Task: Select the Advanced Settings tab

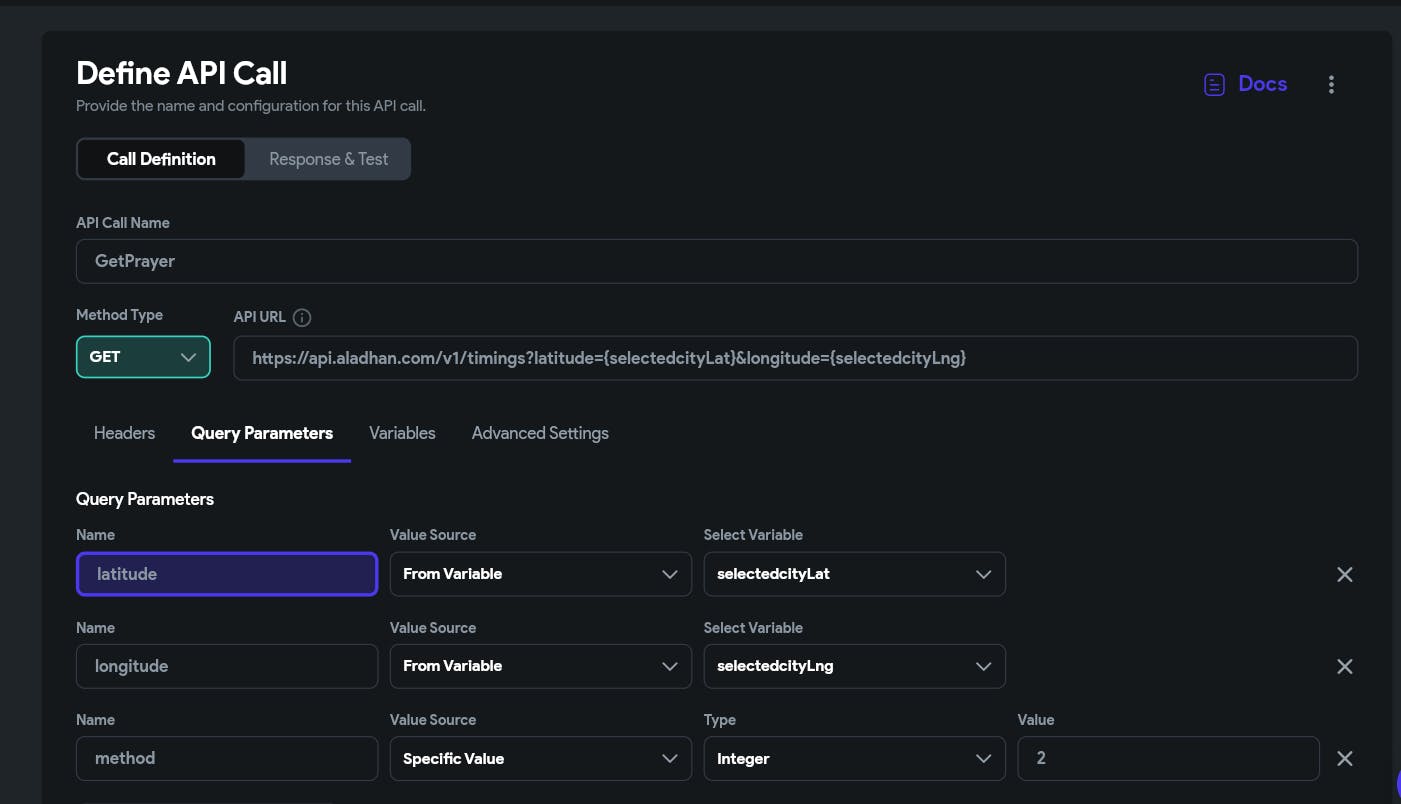Action: click(540, 433)
